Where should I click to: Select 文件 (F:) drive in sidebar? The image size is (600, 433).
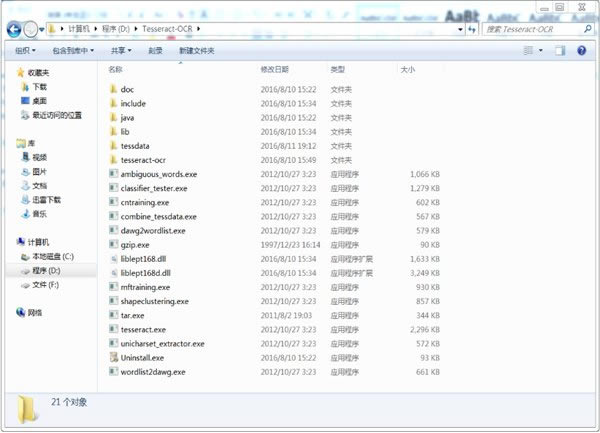(x=45, y=285)
